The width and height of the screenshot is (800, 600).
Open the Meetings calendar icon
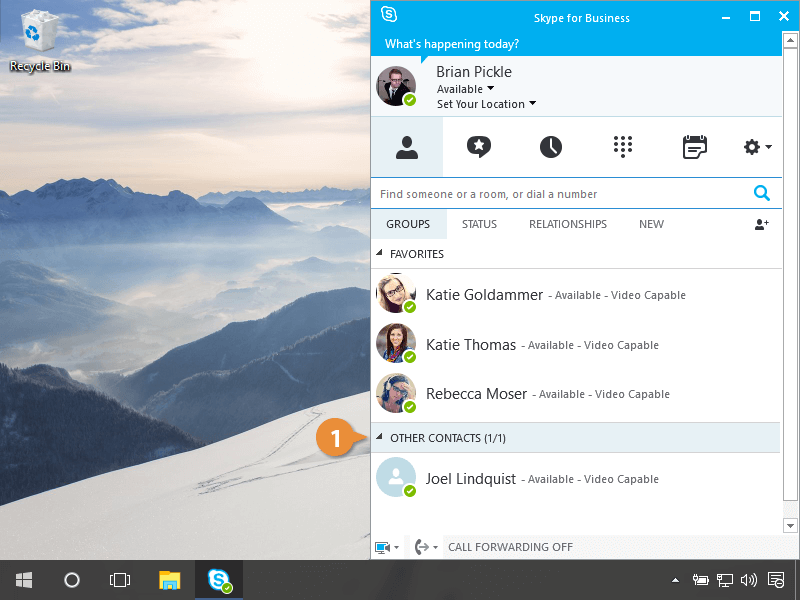click(x=694, y=147)
